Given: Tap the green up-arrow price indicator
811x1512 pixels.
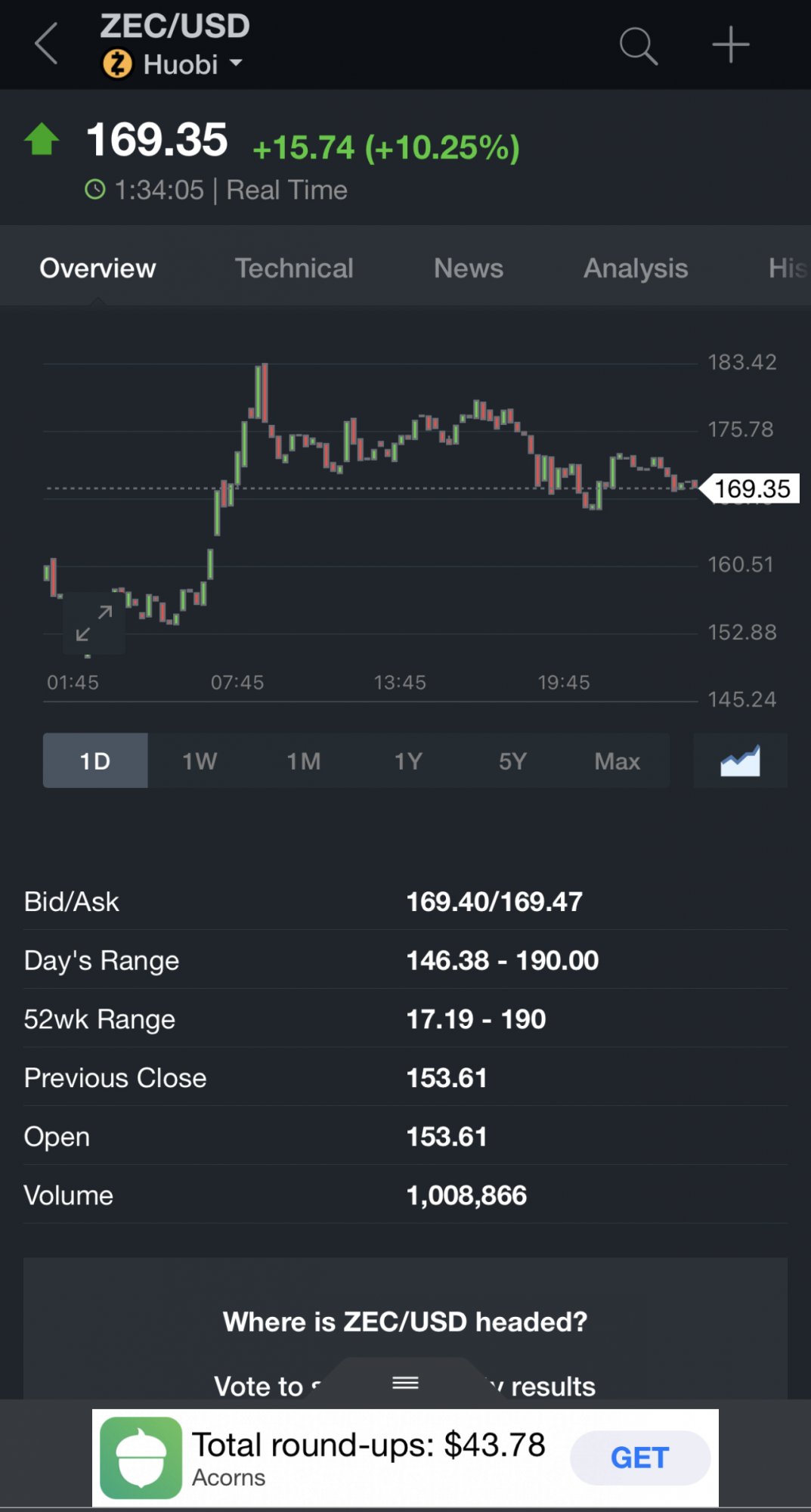Looking at the screenshot, I should coord(42,139).
